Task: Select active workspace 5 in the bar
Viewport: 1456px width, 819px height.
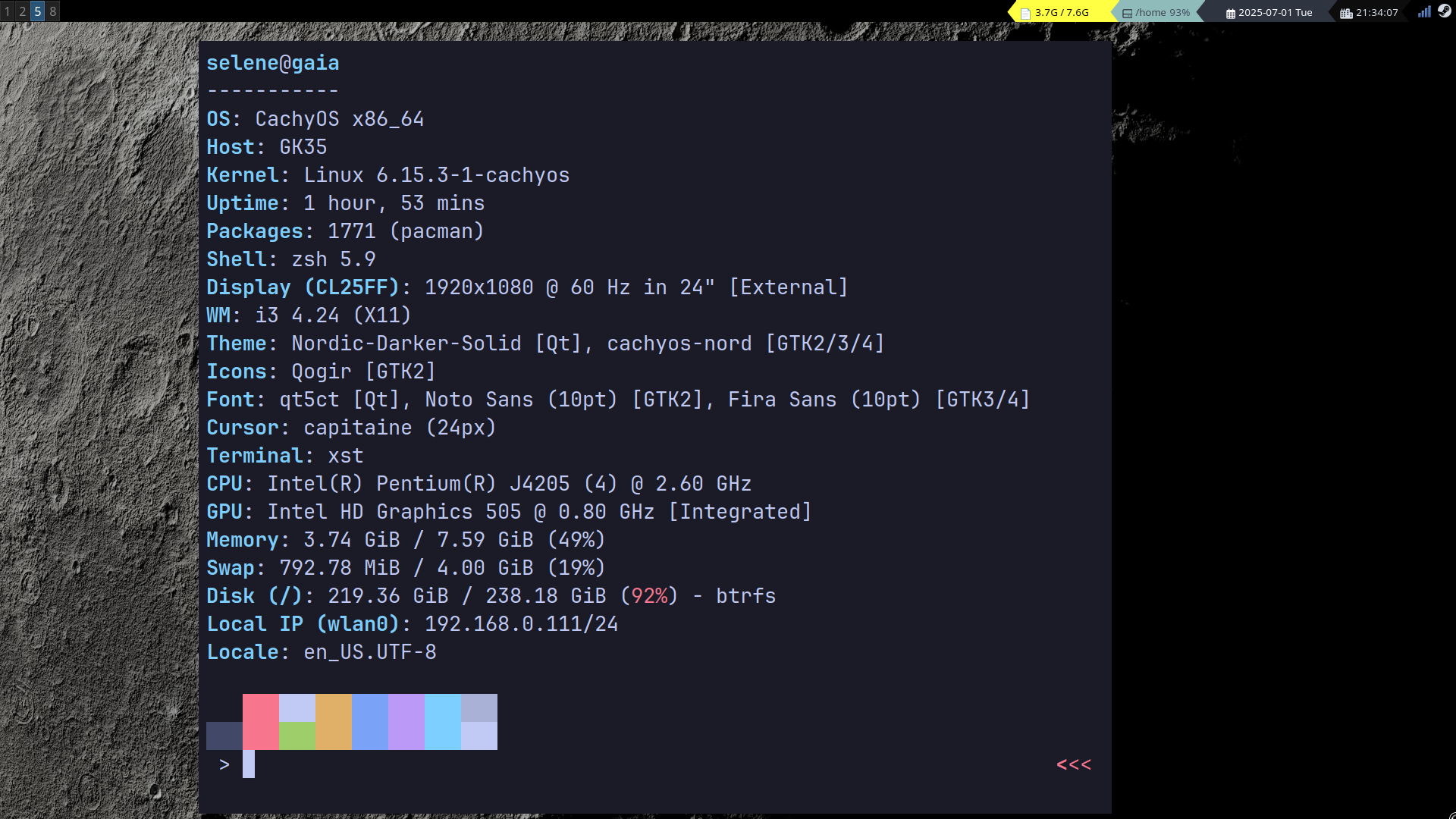Action: point(38,11)
